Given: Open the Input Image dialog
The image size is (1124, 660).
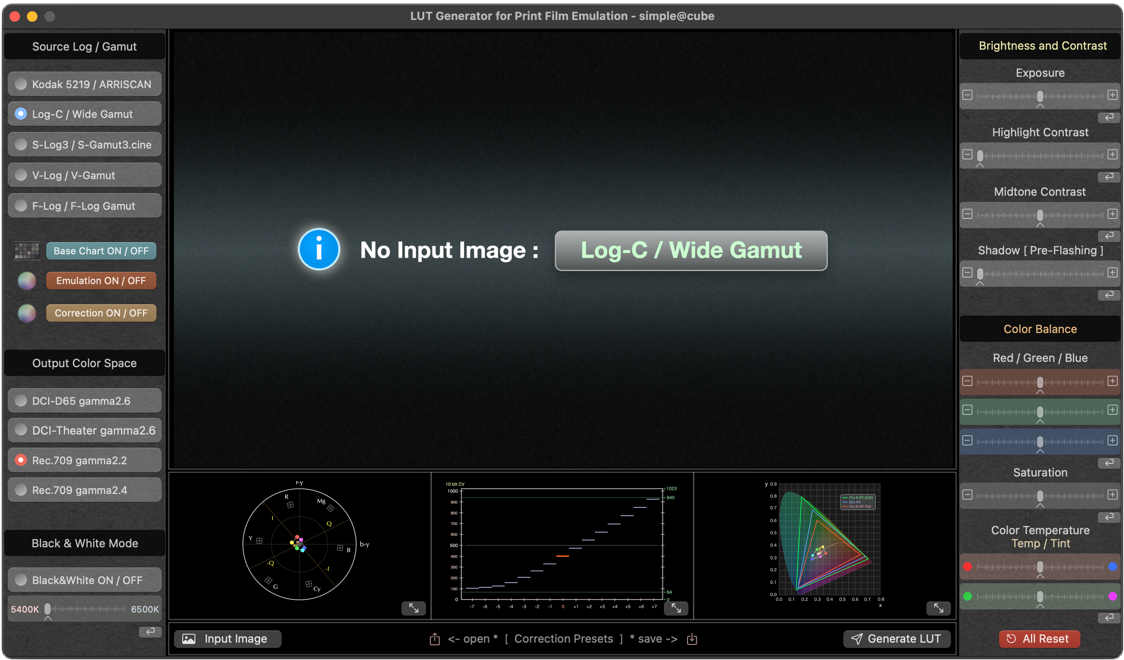Looking at the screenshot, I should click(227, 639).
